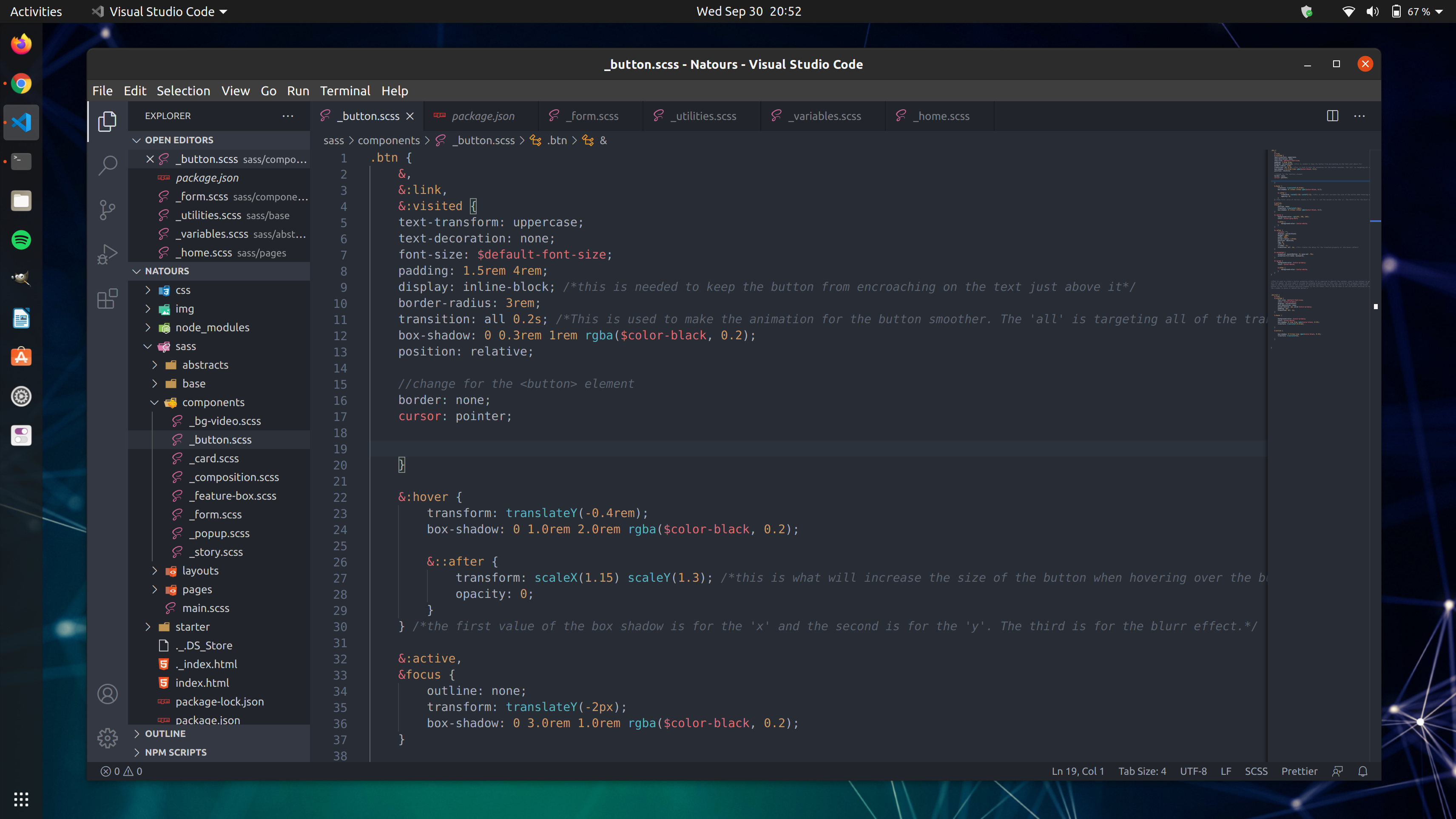Viewport: 1456px width, 819px height.
Task: Open LibreOffice Writer from the dock
Action: point(21,318)
